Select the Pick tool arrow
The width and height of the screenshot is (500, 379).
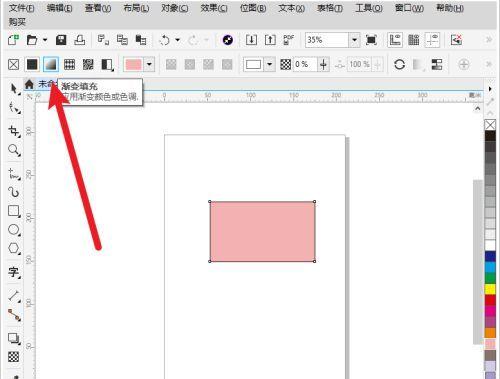(x=14, y=89)
